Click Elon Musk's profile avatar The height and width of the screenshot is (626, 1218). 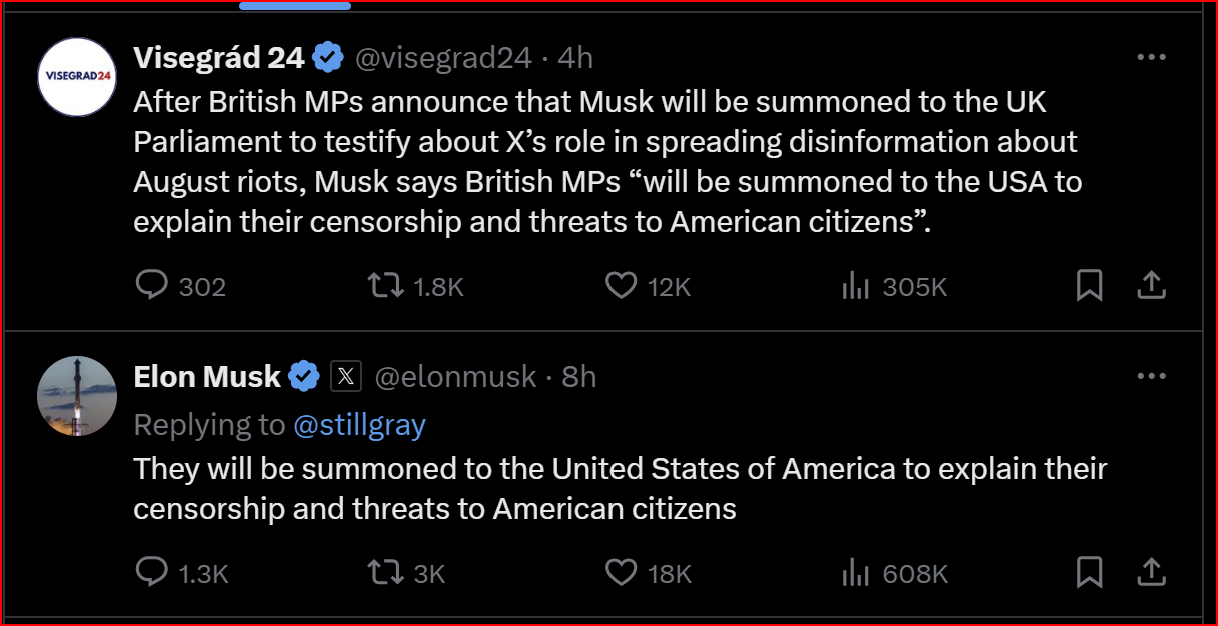pyautogui.click(x=77, y=396)
